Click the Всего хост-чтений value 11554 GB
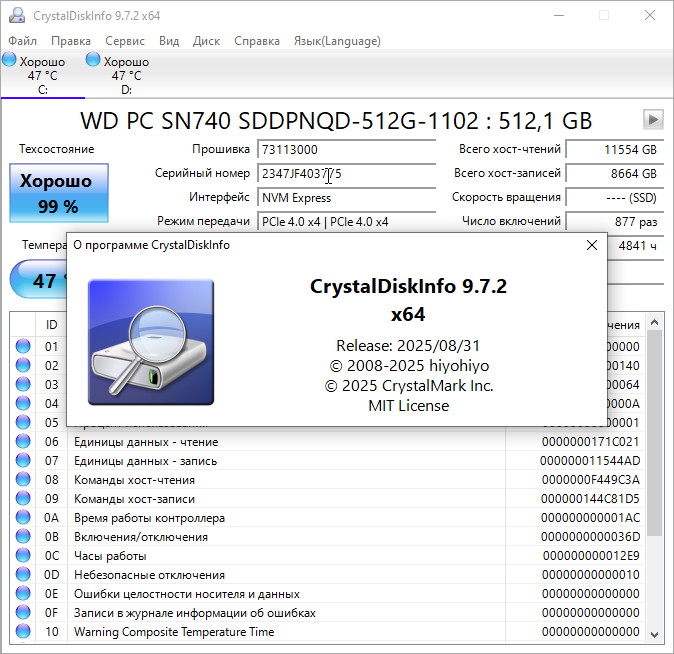Image resolution: width=674 pixels, height=654 pixels. [x=615, y=150]
